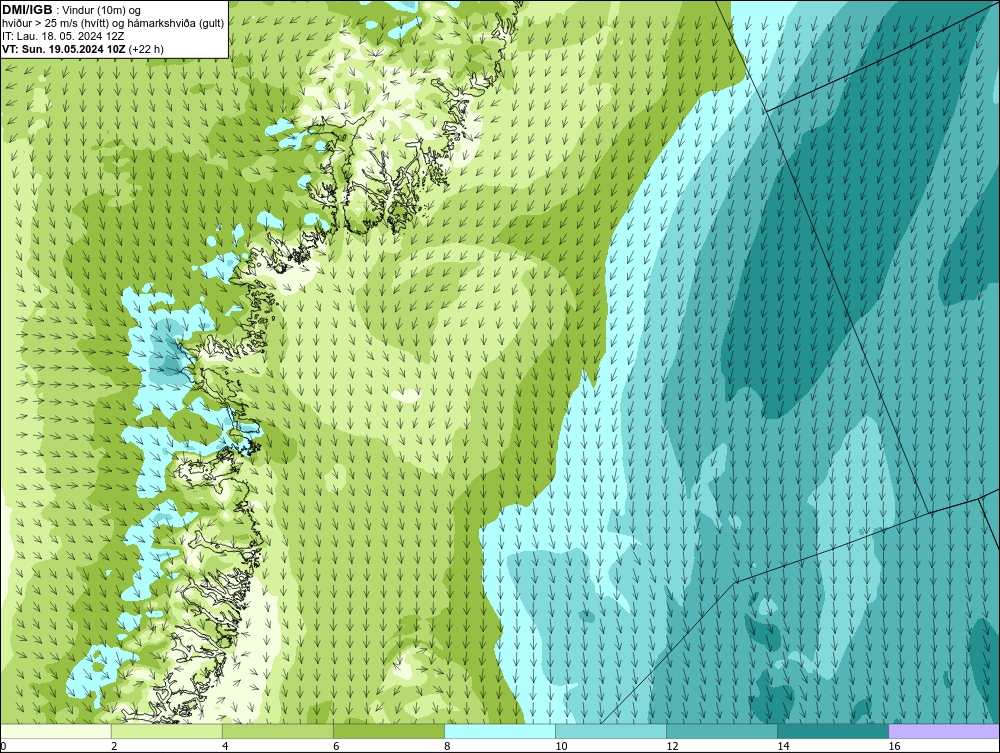1000x753 pixels.
Task: Click the 0–2 m/s palest legend swatch
Action: (x=56, y=731)
